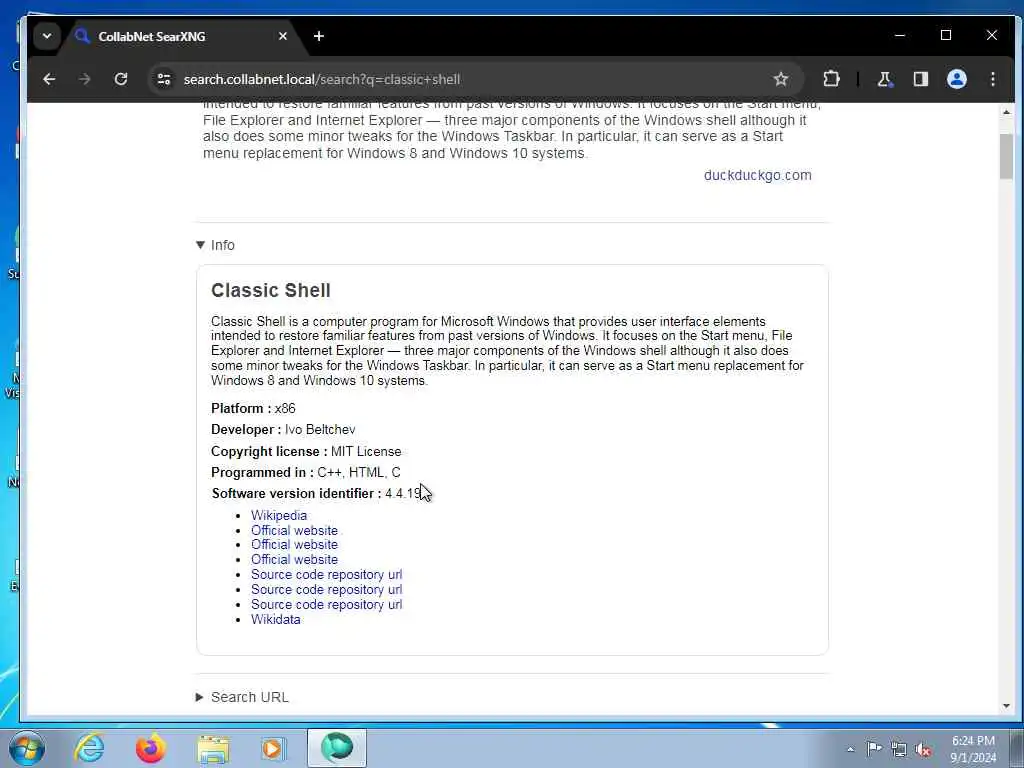Open the Extensions puzzle icon
Viewport: 1024px width, 768px height.
[x=831, y=79]
